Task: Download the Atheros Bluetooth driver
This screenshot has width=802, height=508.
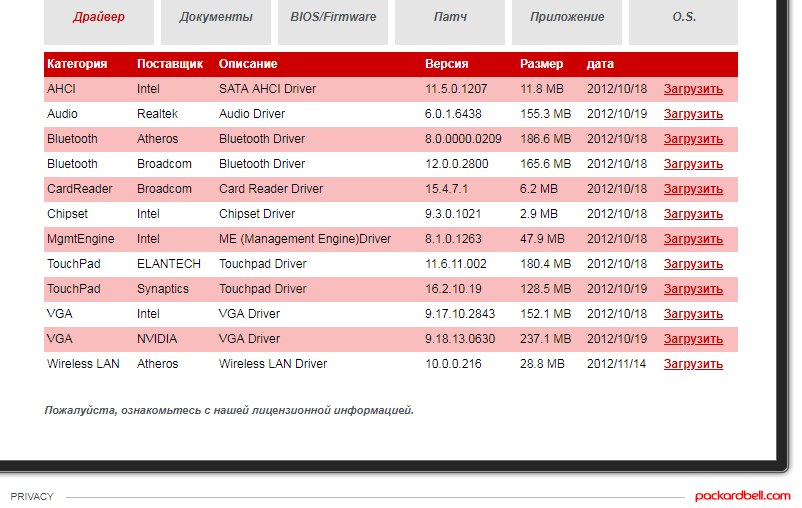Action: [693, 139]
